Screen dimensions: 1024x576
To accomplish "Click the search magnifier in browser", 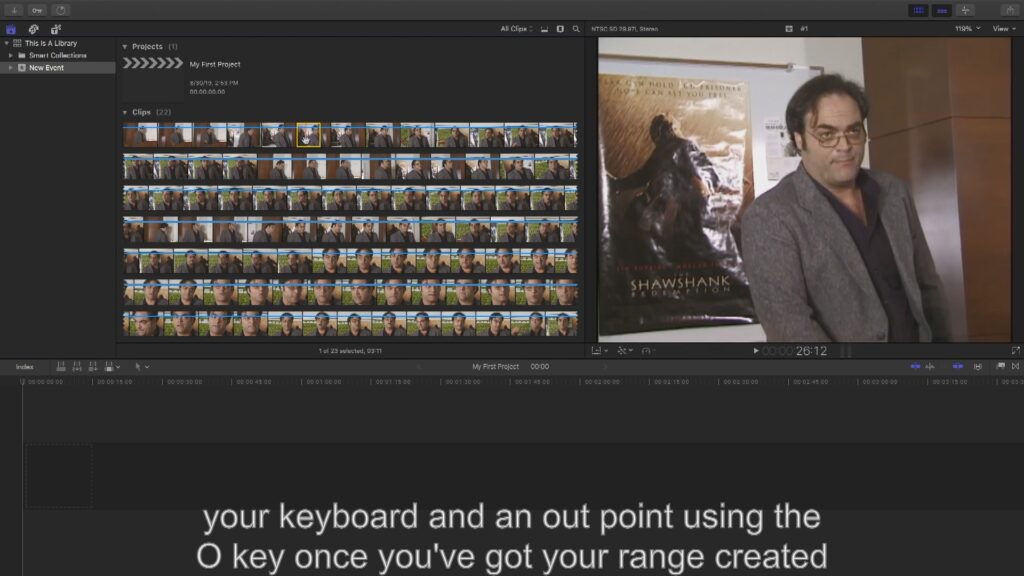I will click(x=576, y=29).
